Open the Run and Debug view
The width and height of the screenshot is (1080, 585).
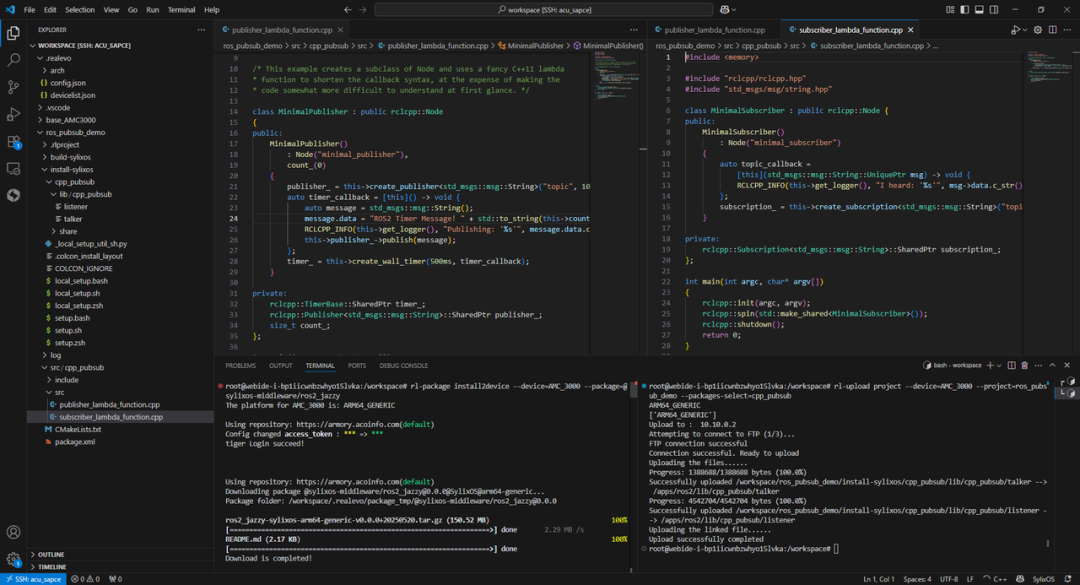tap(13, 114)
